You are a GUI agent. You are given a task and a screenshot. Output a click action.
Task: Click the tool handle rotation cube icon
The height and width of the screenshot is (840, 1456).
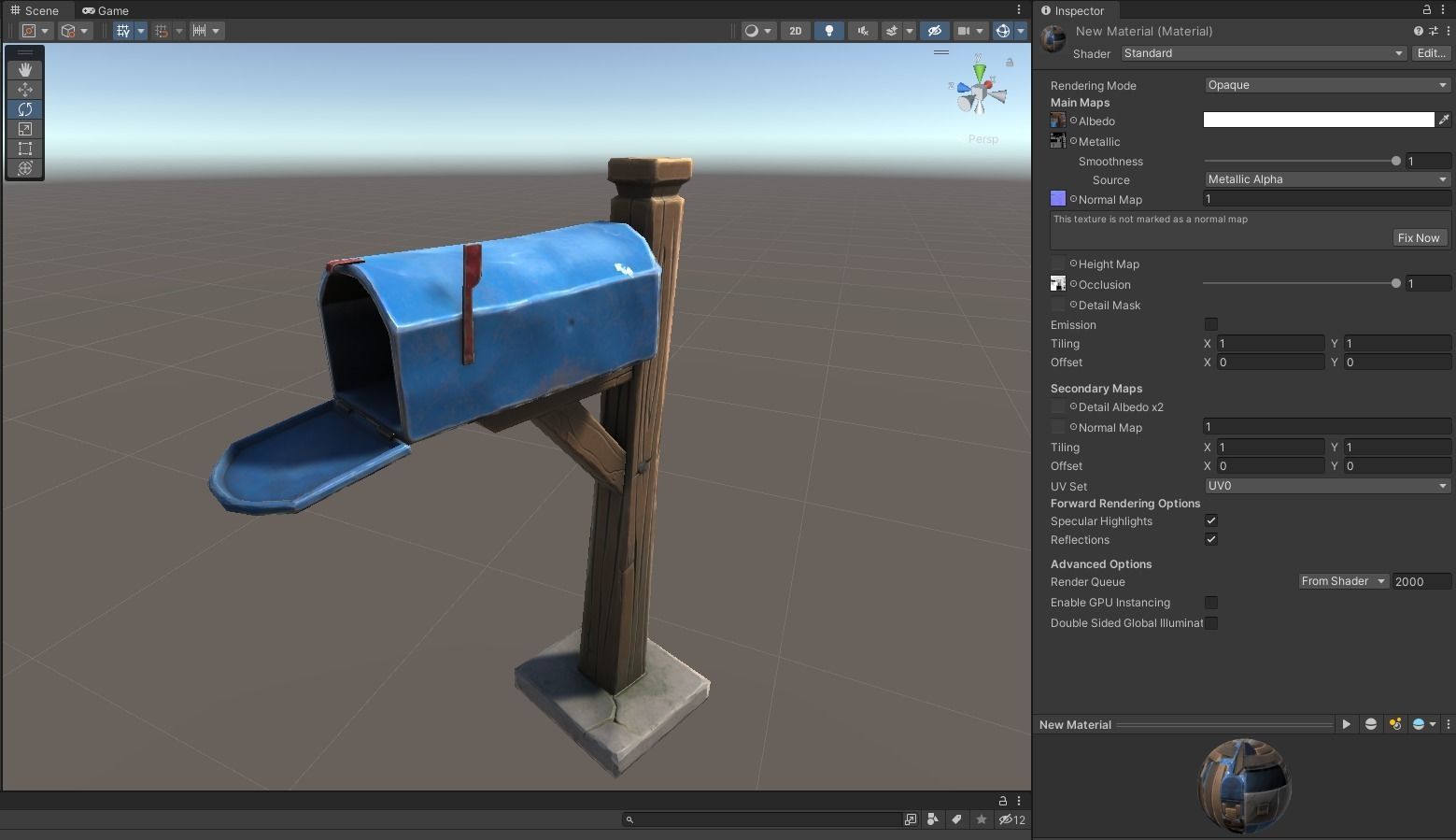(68, 31)
